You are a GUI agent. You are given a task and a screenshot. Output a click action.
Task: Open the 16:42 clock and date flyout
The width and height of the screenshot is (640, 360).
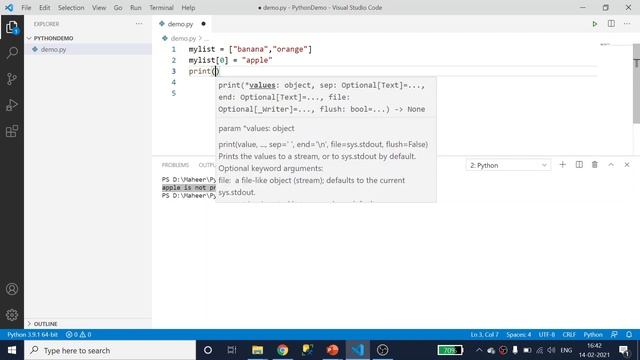[x=594, y=350]
